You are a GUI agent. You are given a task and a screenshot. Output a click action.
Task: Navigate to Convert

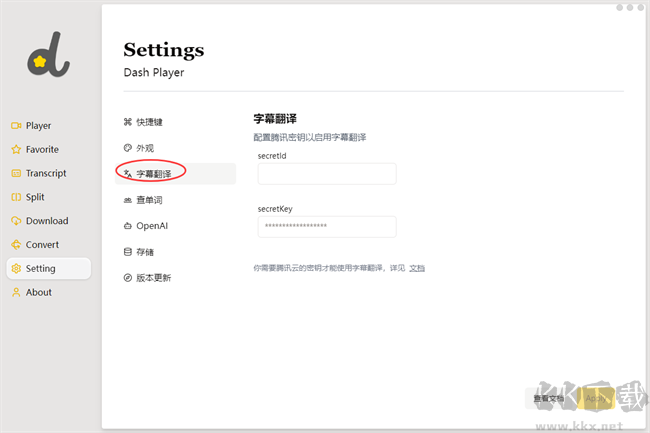click(49, 245)
